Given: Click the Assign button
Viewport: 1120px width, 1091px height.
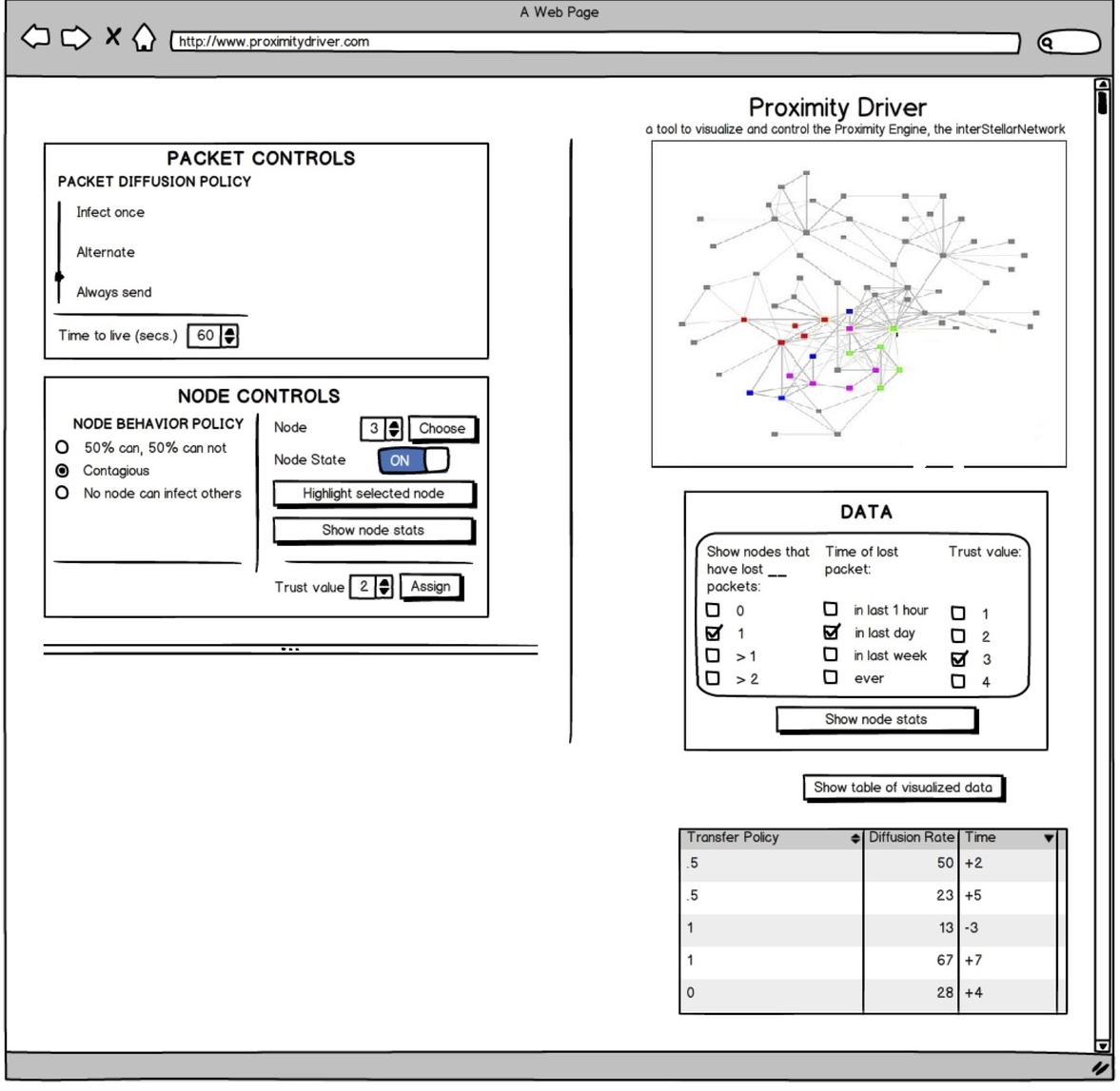Looking at the screenshot, I should click(x=431, y=587).
